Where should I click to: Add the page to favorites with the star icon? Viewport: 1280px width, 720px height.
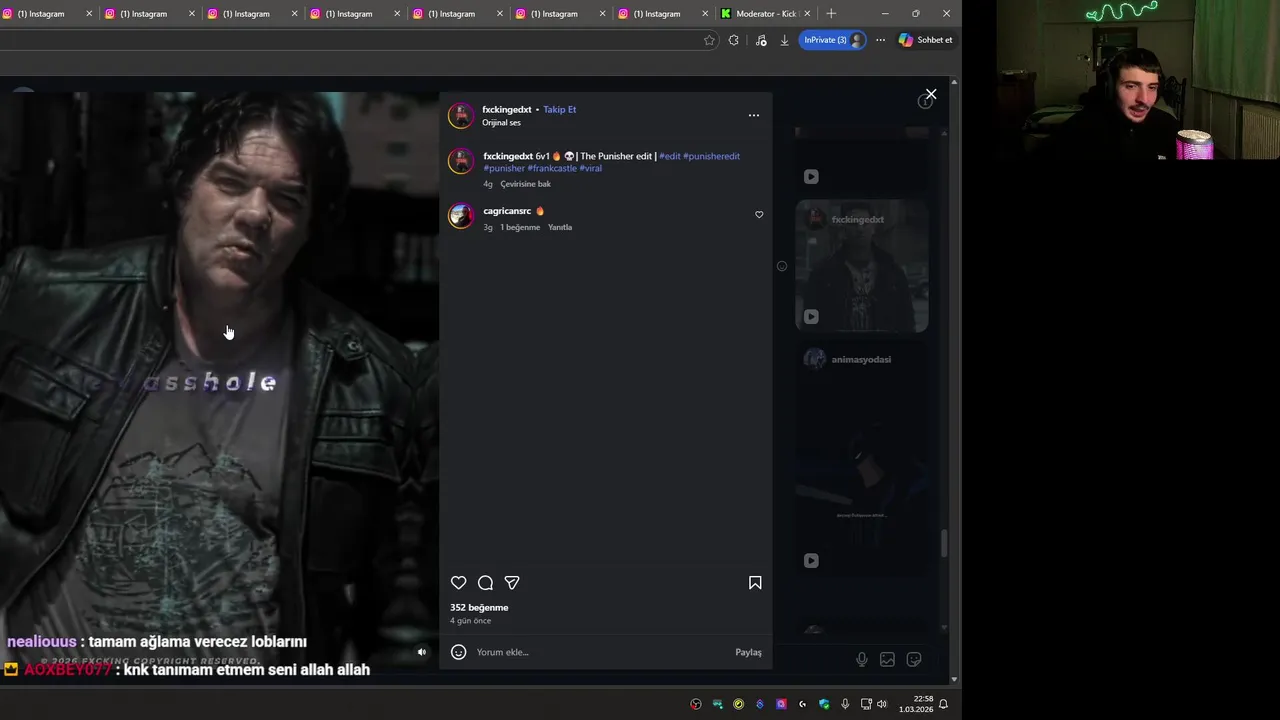pyautogui.click(x=709, y=40)
